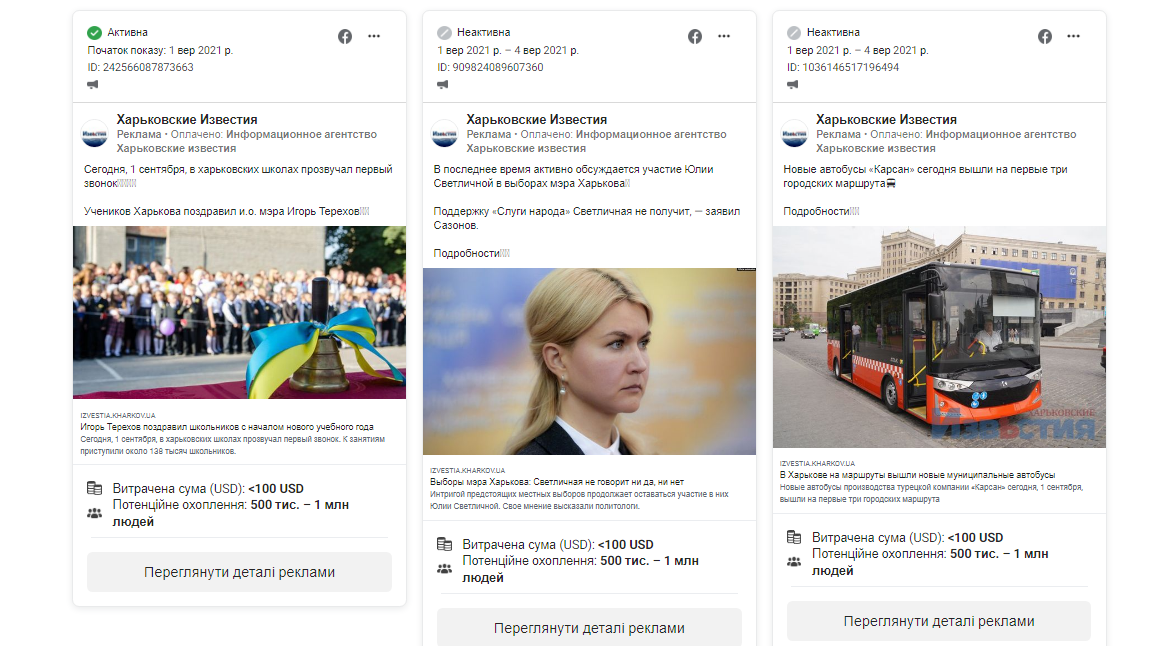The width and height of the screenshot is (1149, 646).
Task: Open the three-dot menu on the school bell ad
Action: (x=374, y=36)
